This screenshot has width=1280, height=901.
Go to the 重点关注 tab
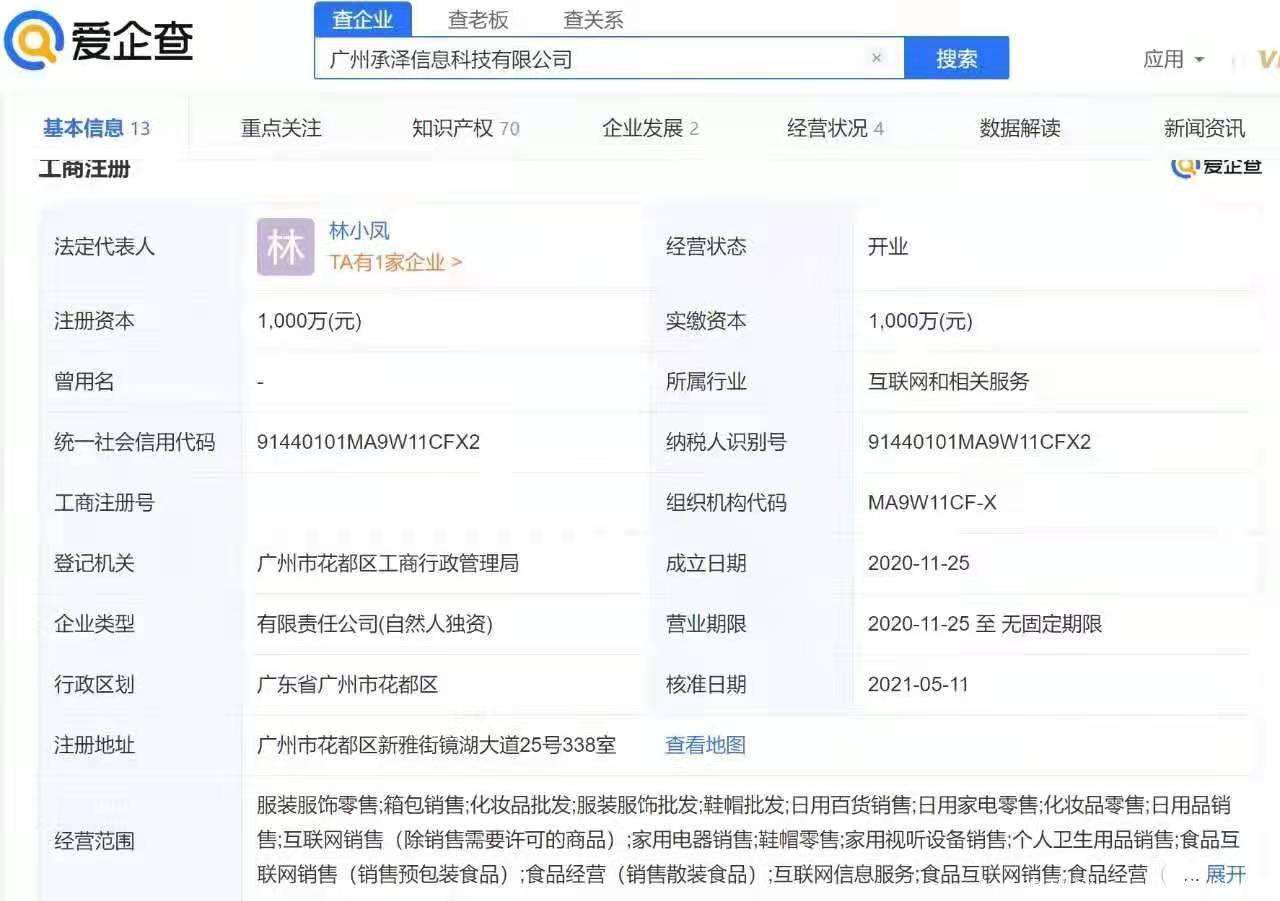point(281,128)
